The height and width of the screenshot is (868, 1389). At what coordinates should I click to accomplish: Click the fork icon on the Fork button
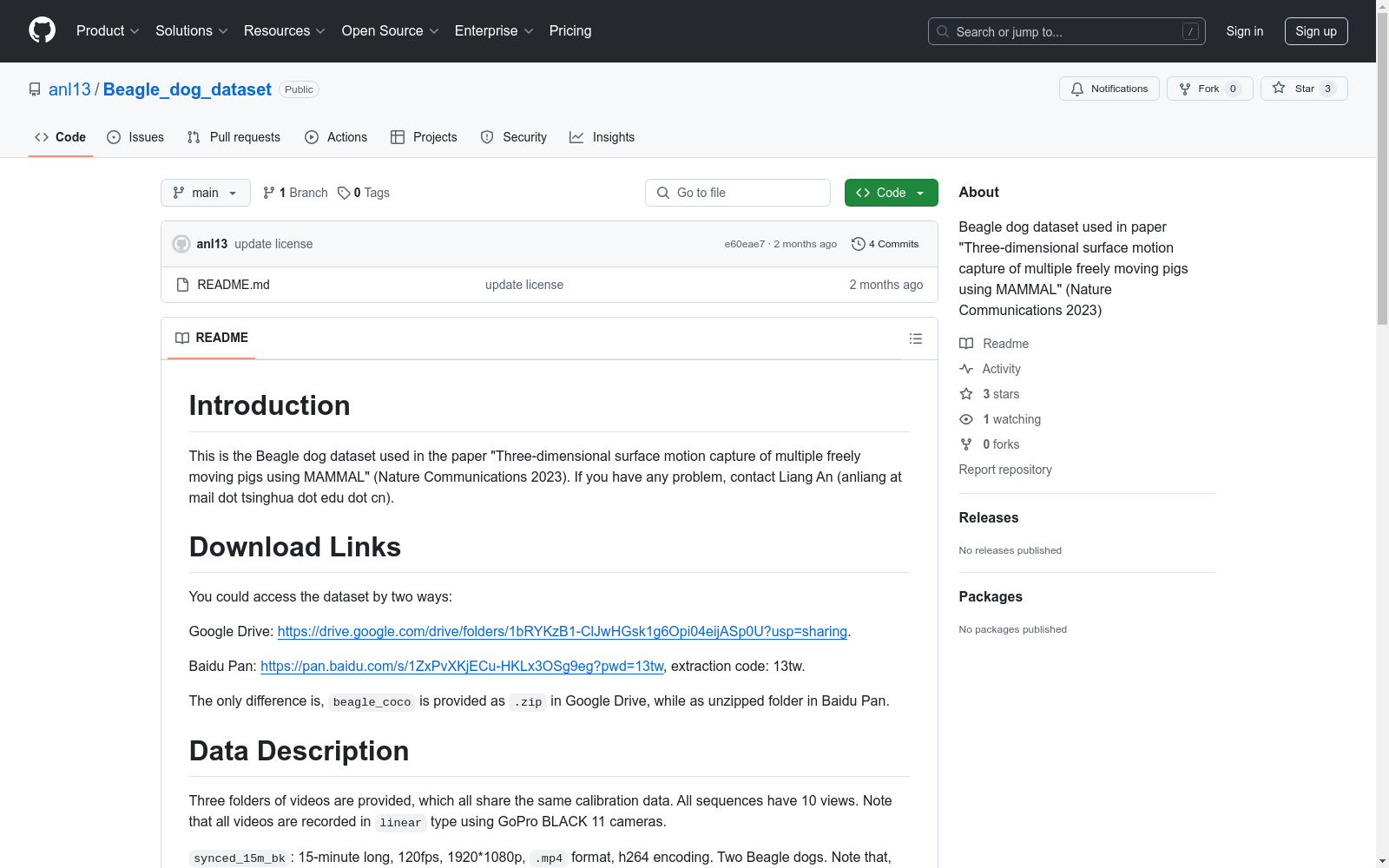pyautogui.click(x=1185, y=89)
